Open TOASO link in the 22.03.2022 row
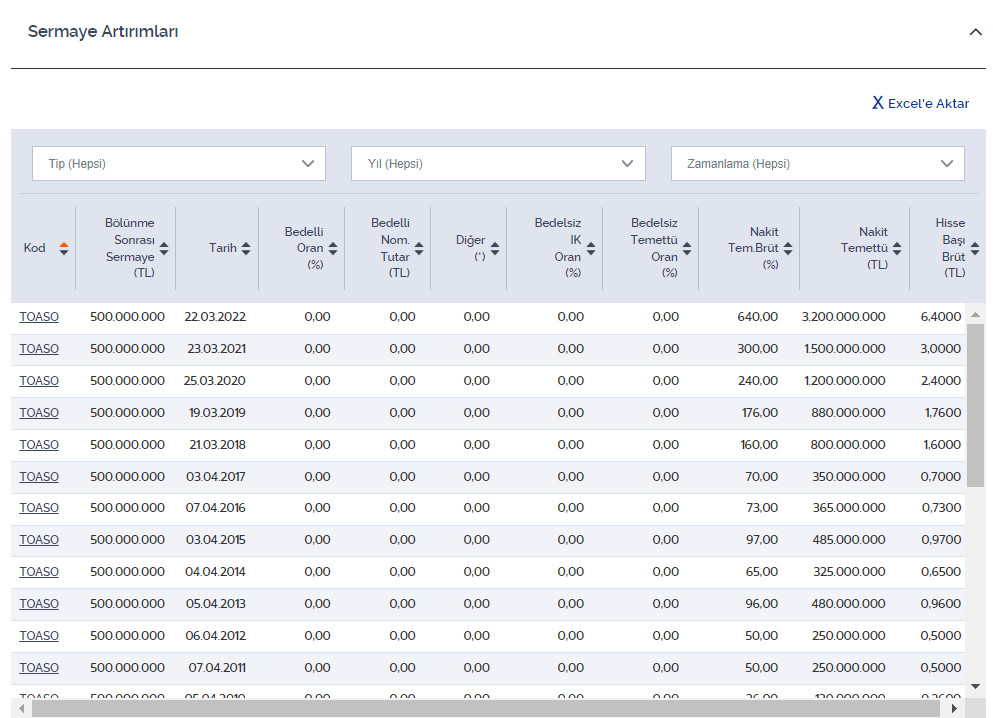Viewport: 993px width, 718px height. [39, 317]
